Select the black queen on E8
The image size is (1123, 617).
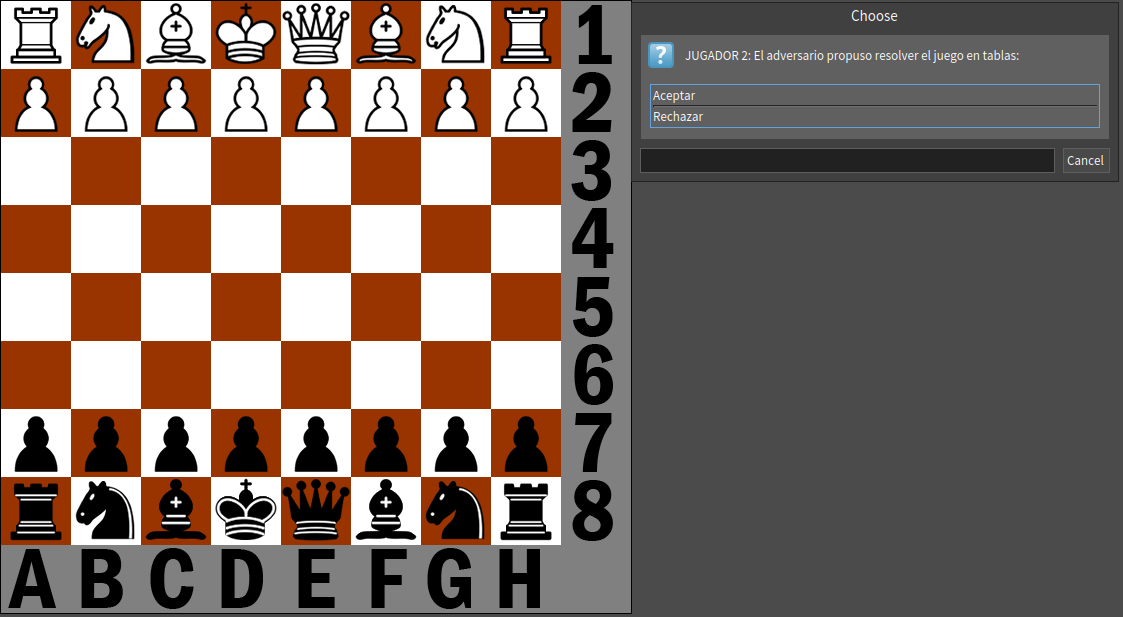click(316, 510)
